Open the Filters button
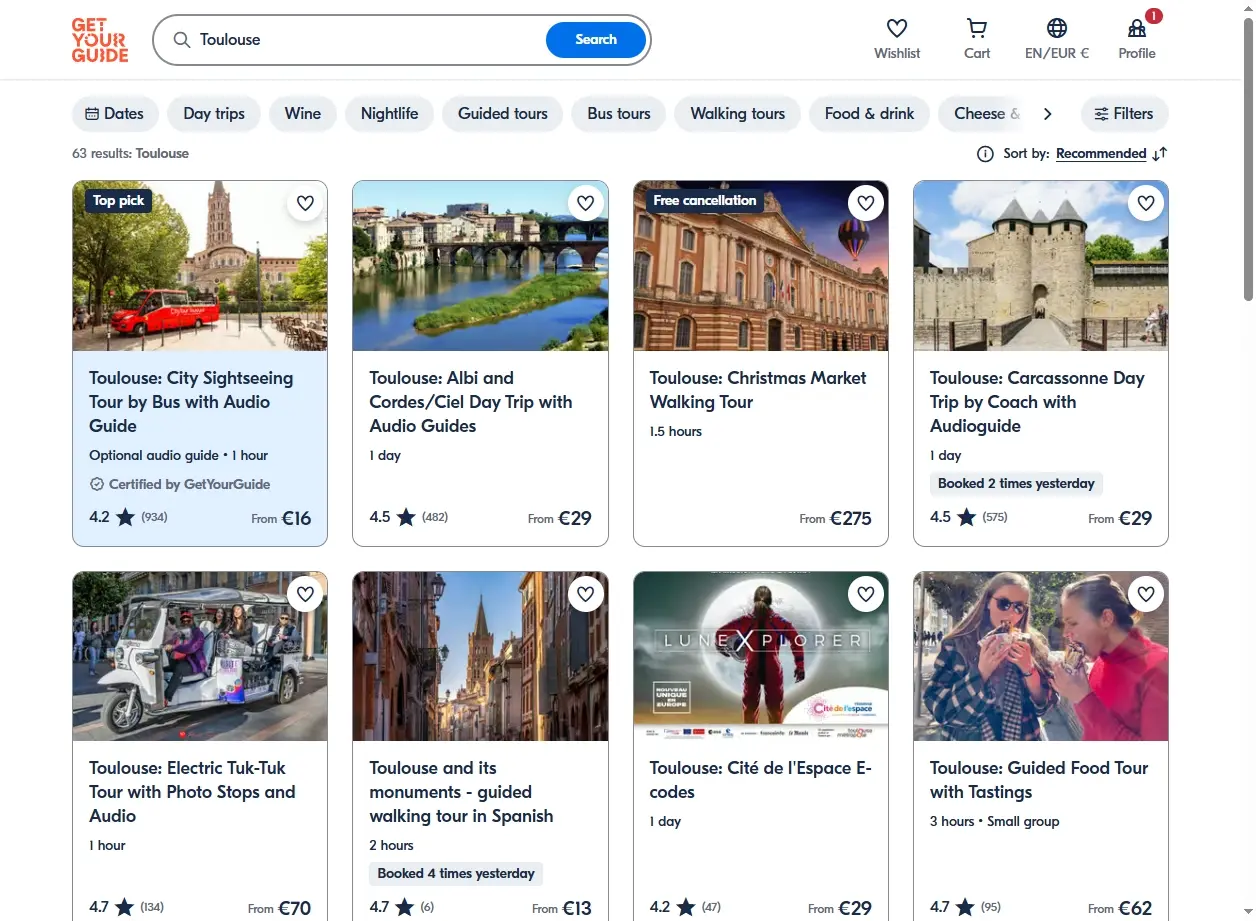The image size is (1256, 921). click(x=1124, y=114)
